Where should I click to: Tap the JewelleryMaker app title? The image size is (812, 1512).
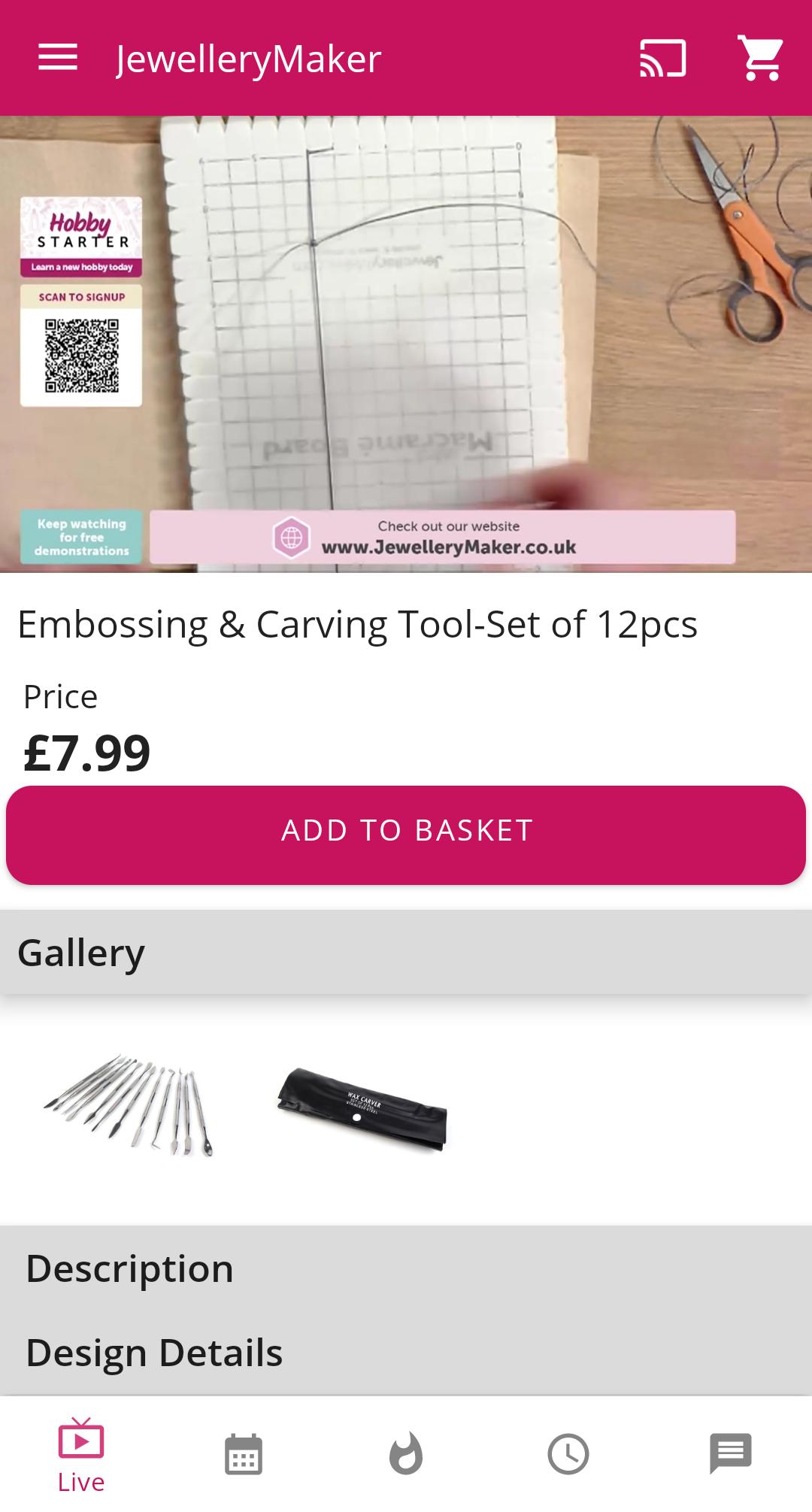tap(249, 59)
